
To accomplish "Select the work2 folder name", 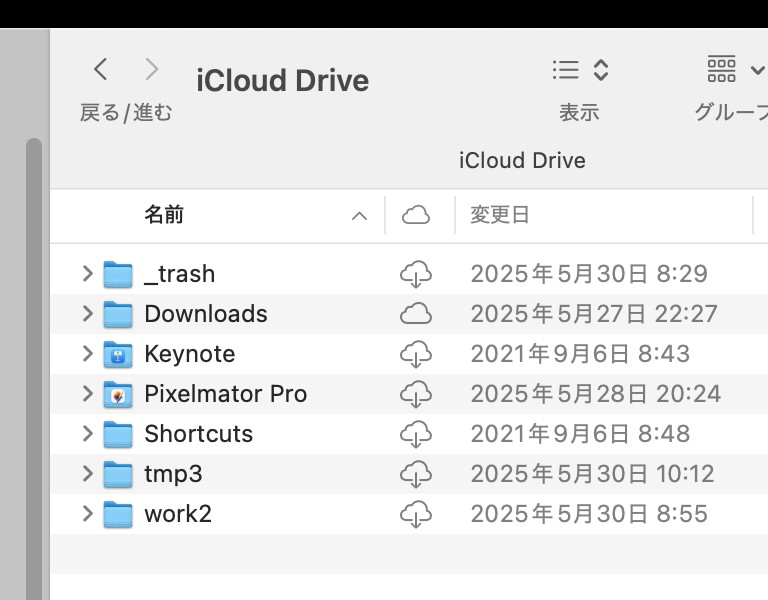I will (178, 514).
